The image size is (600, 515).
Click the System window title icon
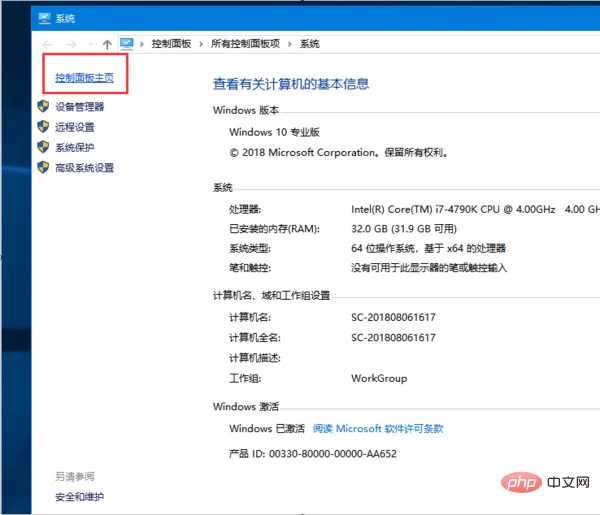click(x=44, y=18)
